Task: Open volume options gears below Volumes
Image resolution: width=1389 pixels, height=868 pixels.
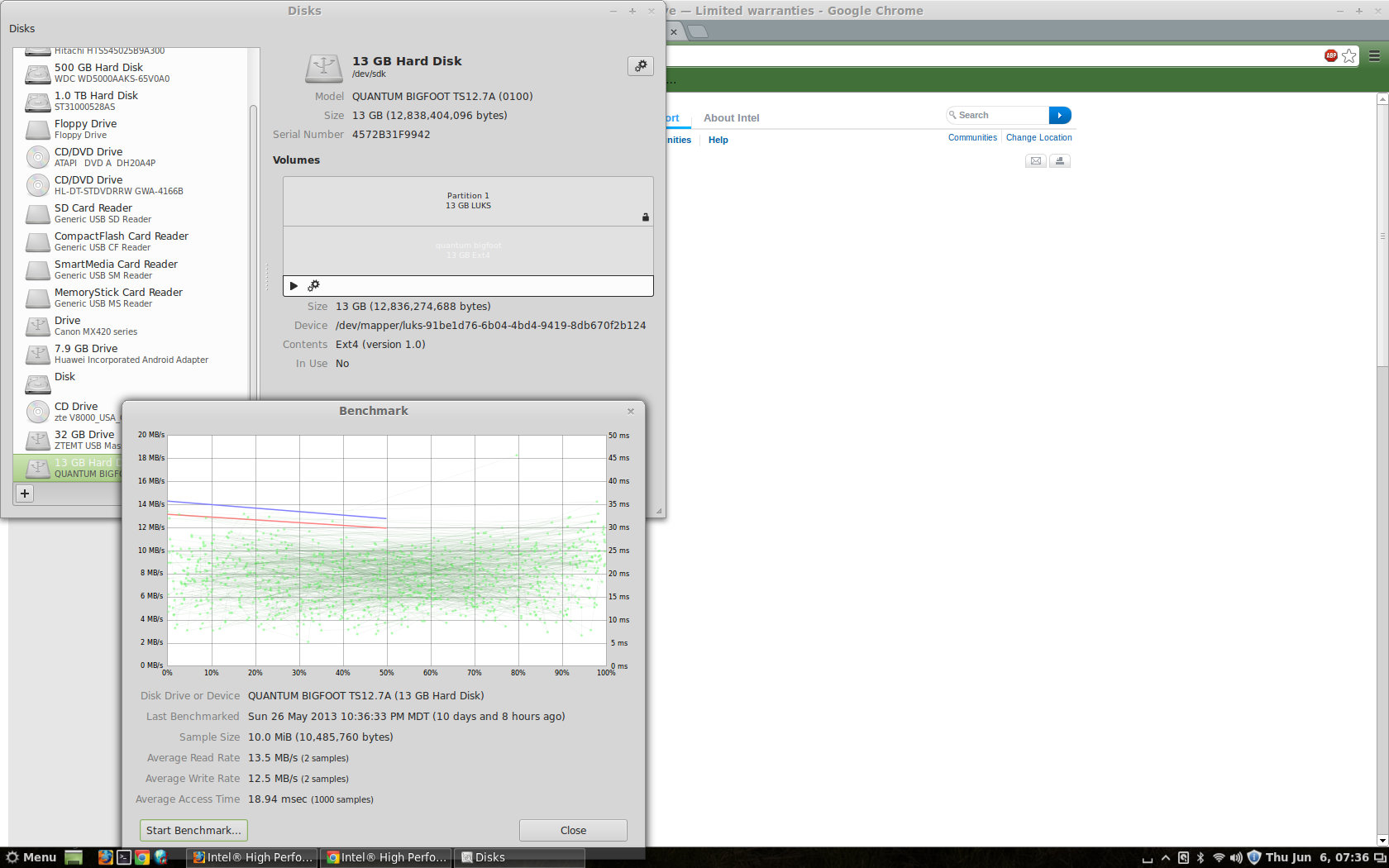Action: click(x=313, y=286)
